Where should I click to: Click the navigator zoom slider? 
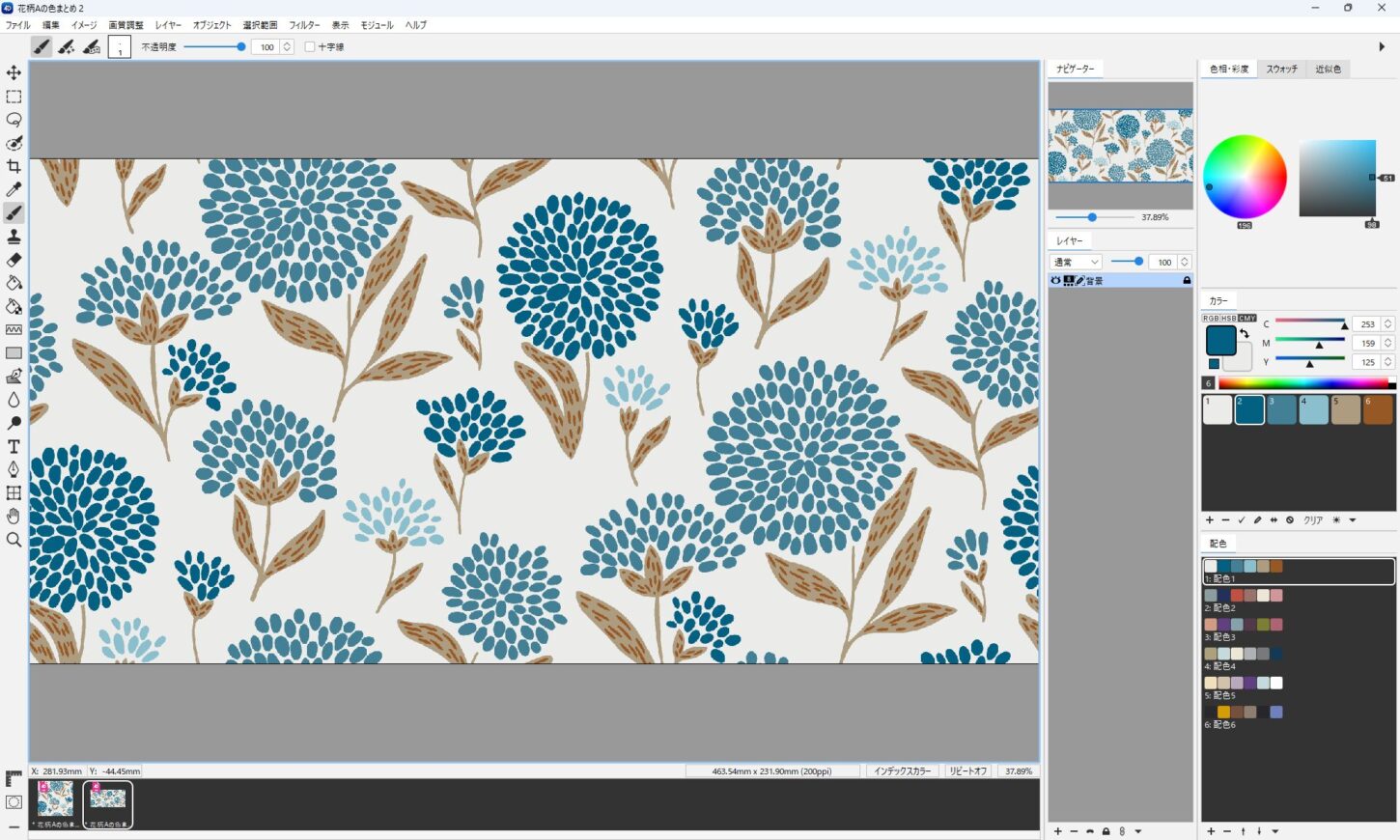tap(1094, 217)
